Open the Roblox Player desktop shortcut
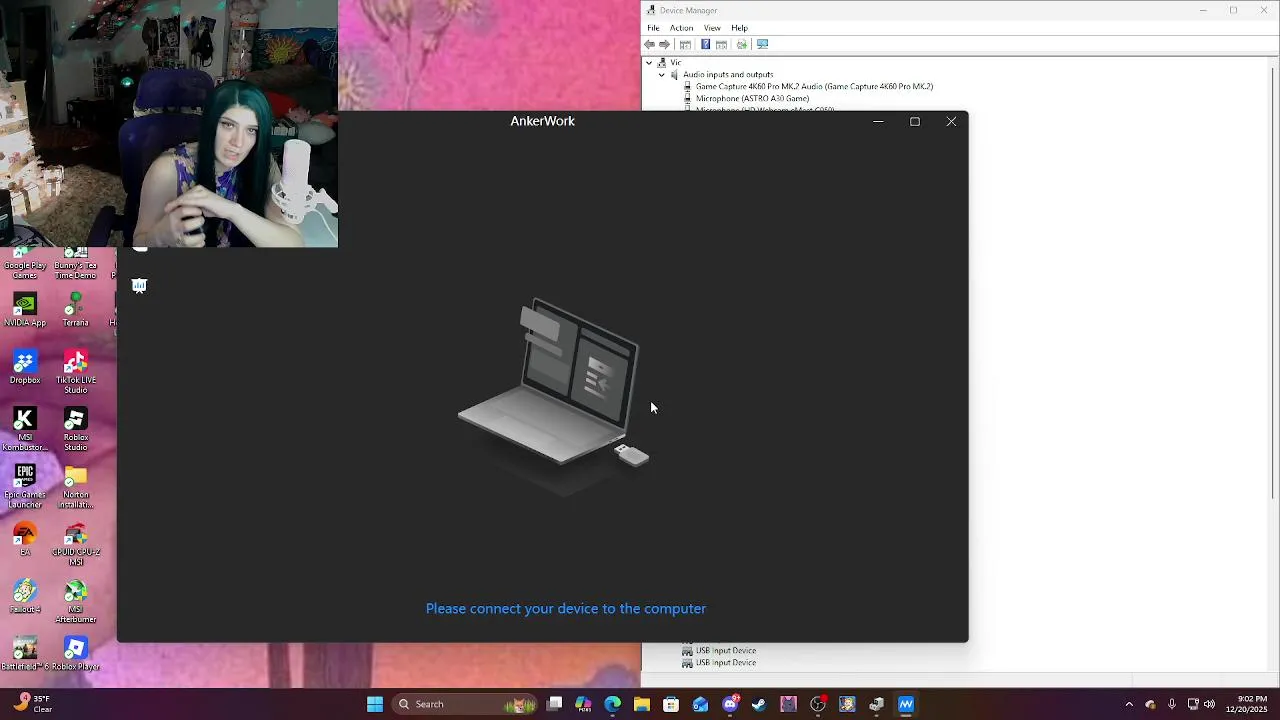This screenshot has width=1280, height=720. point(76,654)
